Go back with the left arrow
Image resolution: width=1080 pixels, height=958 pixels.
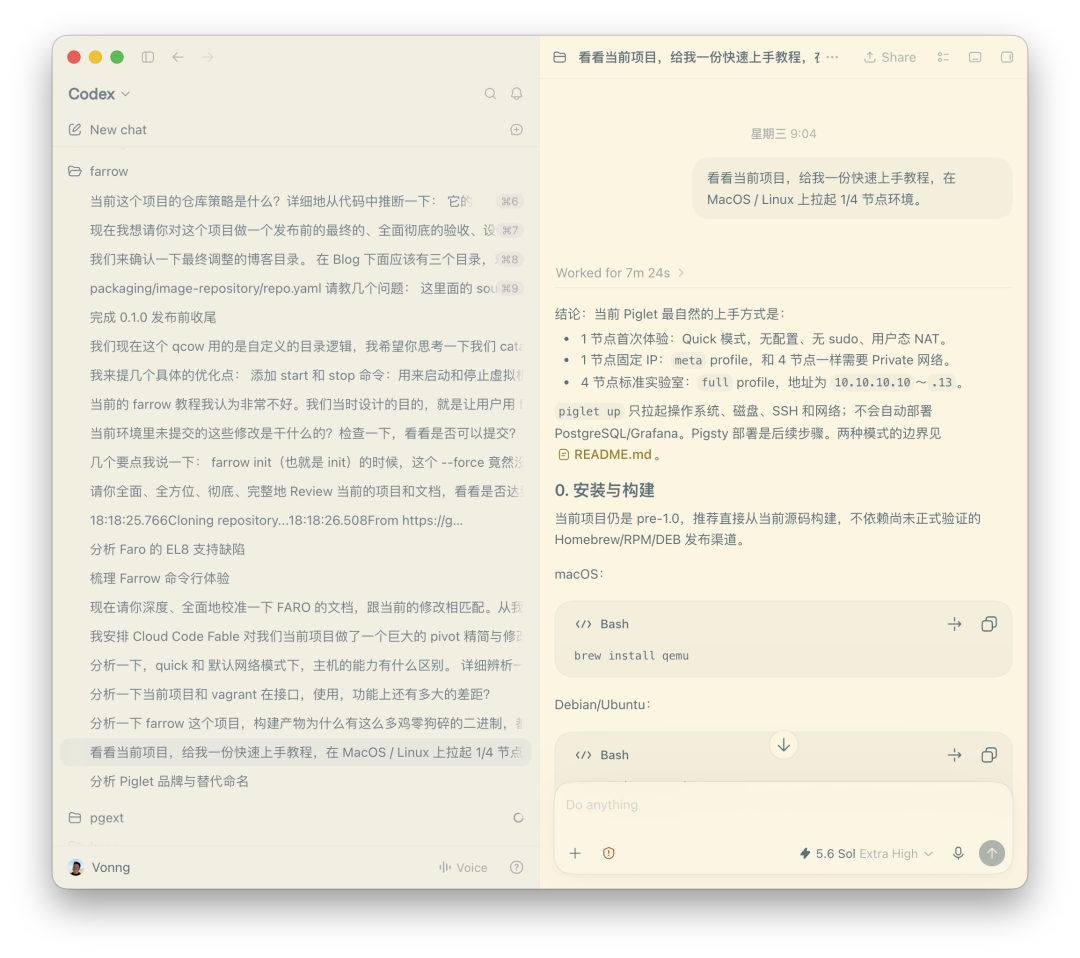(x=178, y=57)
